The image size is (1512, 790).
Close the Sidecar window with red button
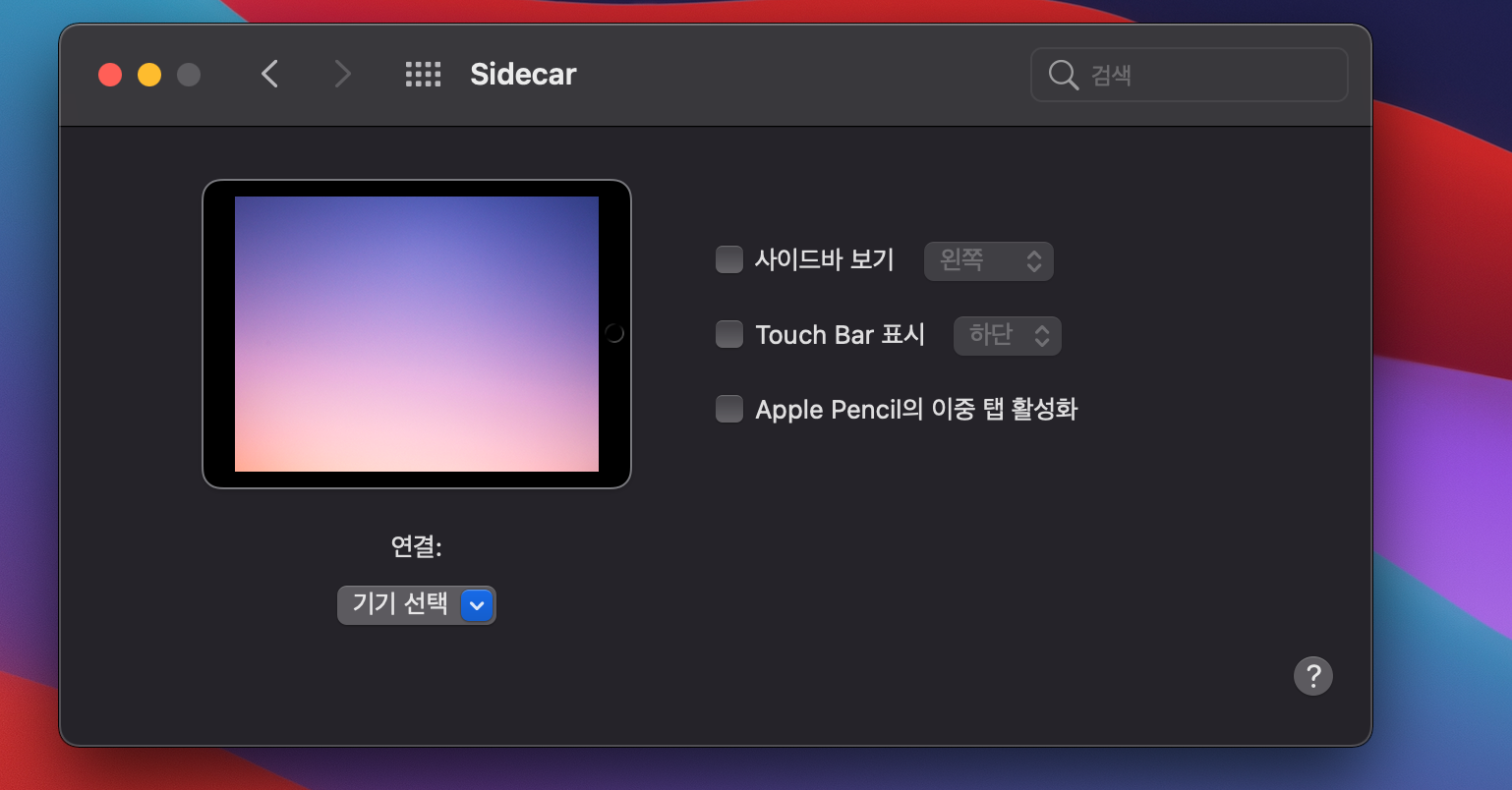click(x=110, y=75)
